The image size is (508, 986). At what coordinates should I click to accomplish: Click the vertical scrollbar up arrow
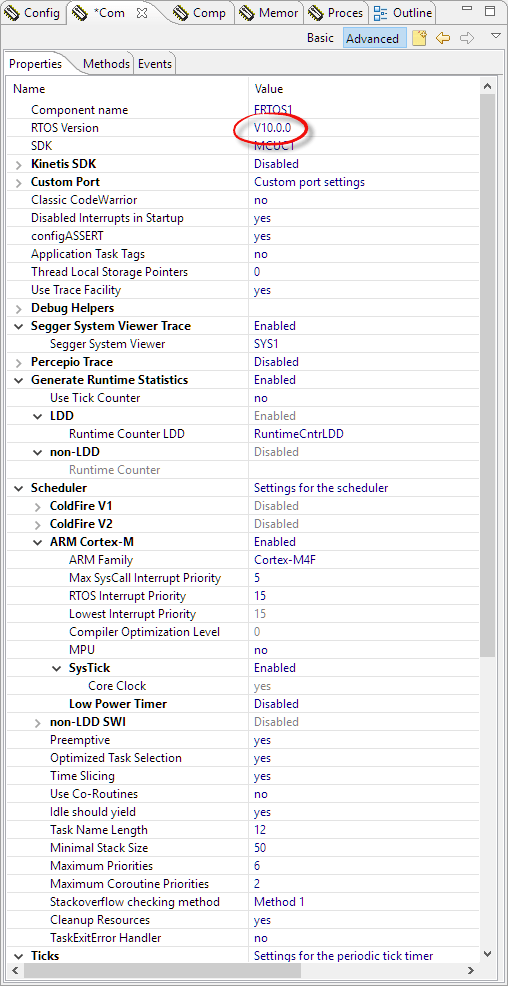(x=488, y=86)
